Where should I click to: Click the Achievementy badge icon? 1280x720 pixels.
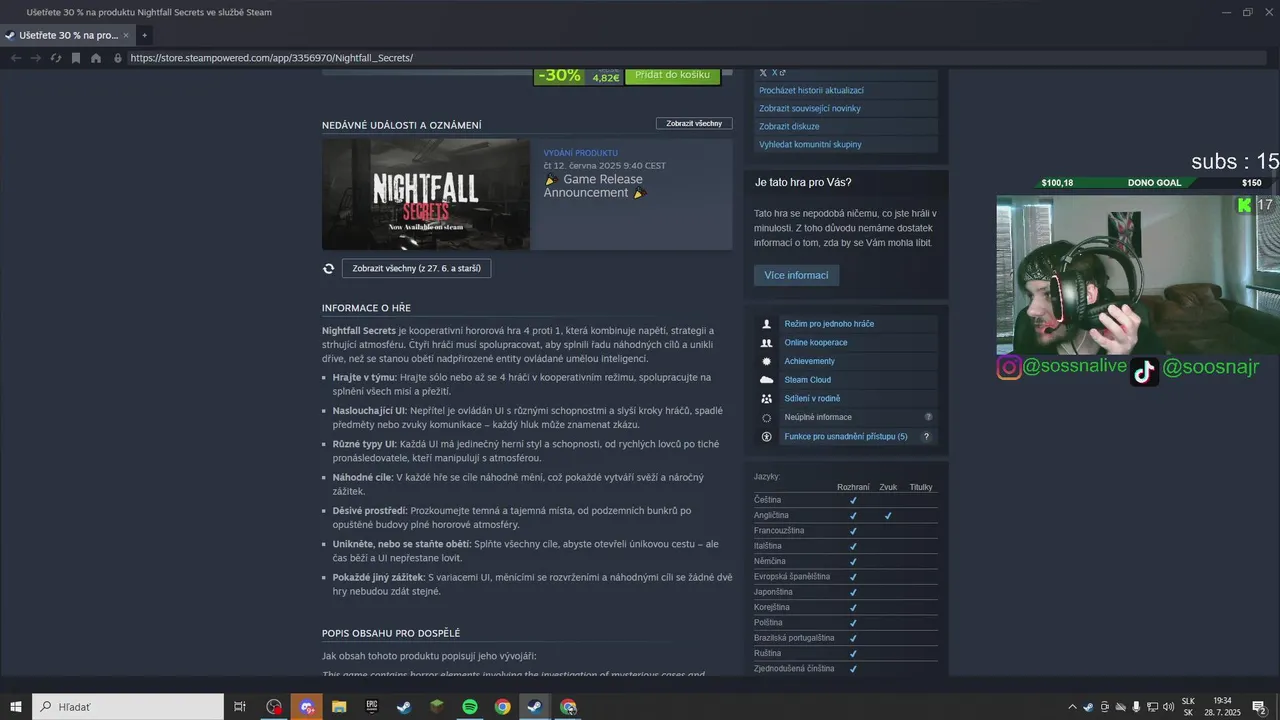click(x=766, y=361)
